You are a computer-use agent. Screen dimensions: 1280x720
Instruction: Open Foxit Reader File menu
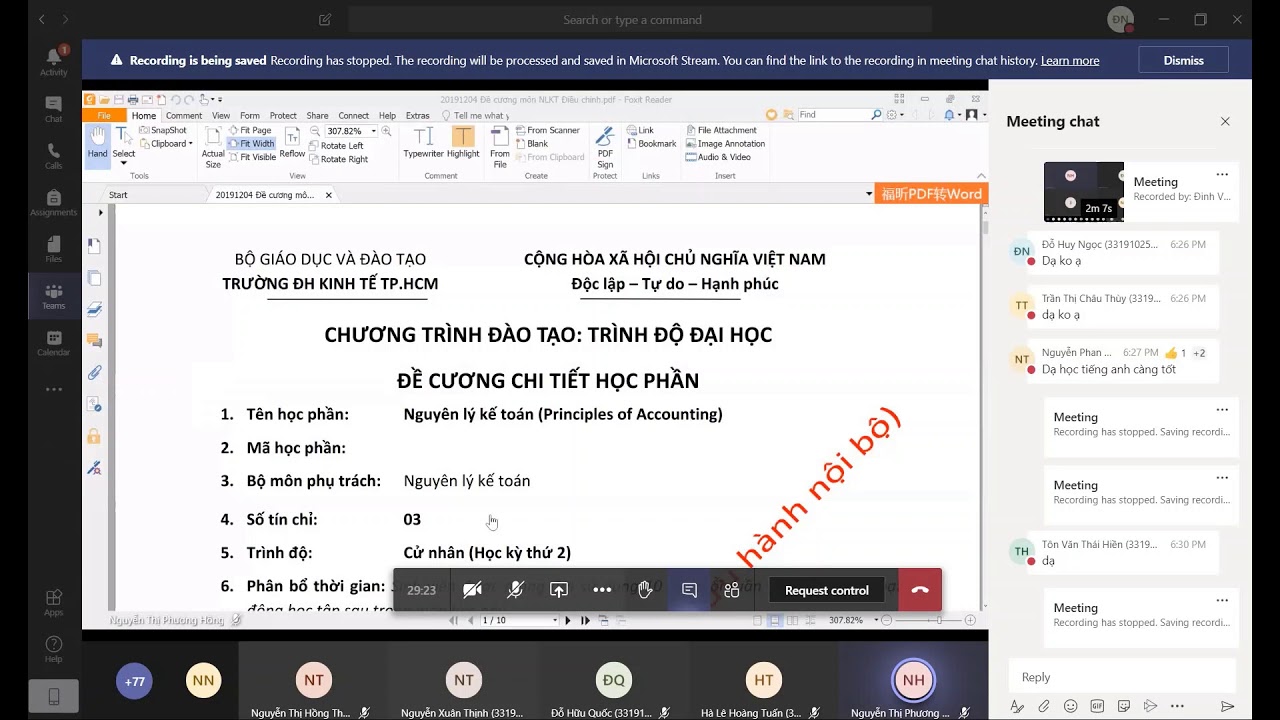104,116
